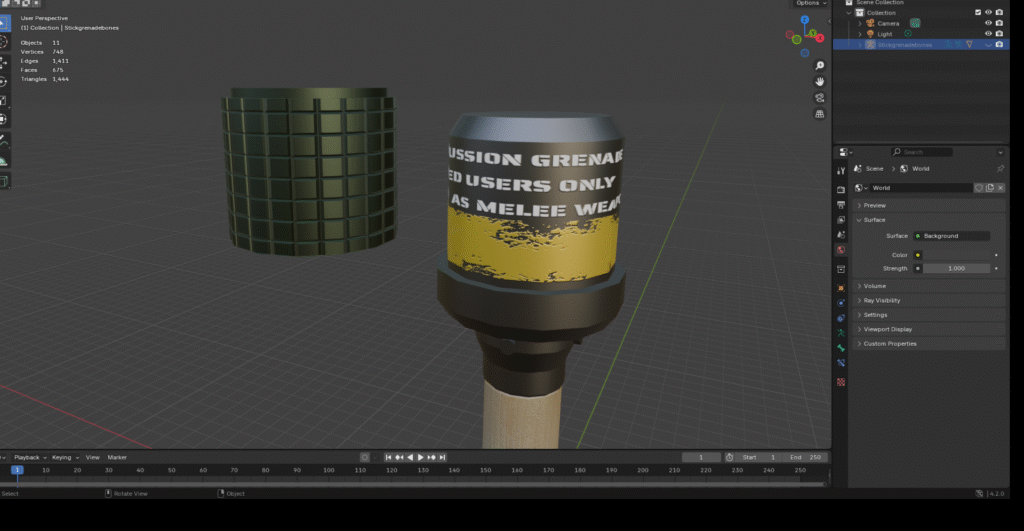Open the Tool properties tab

[x=841, y=171]
